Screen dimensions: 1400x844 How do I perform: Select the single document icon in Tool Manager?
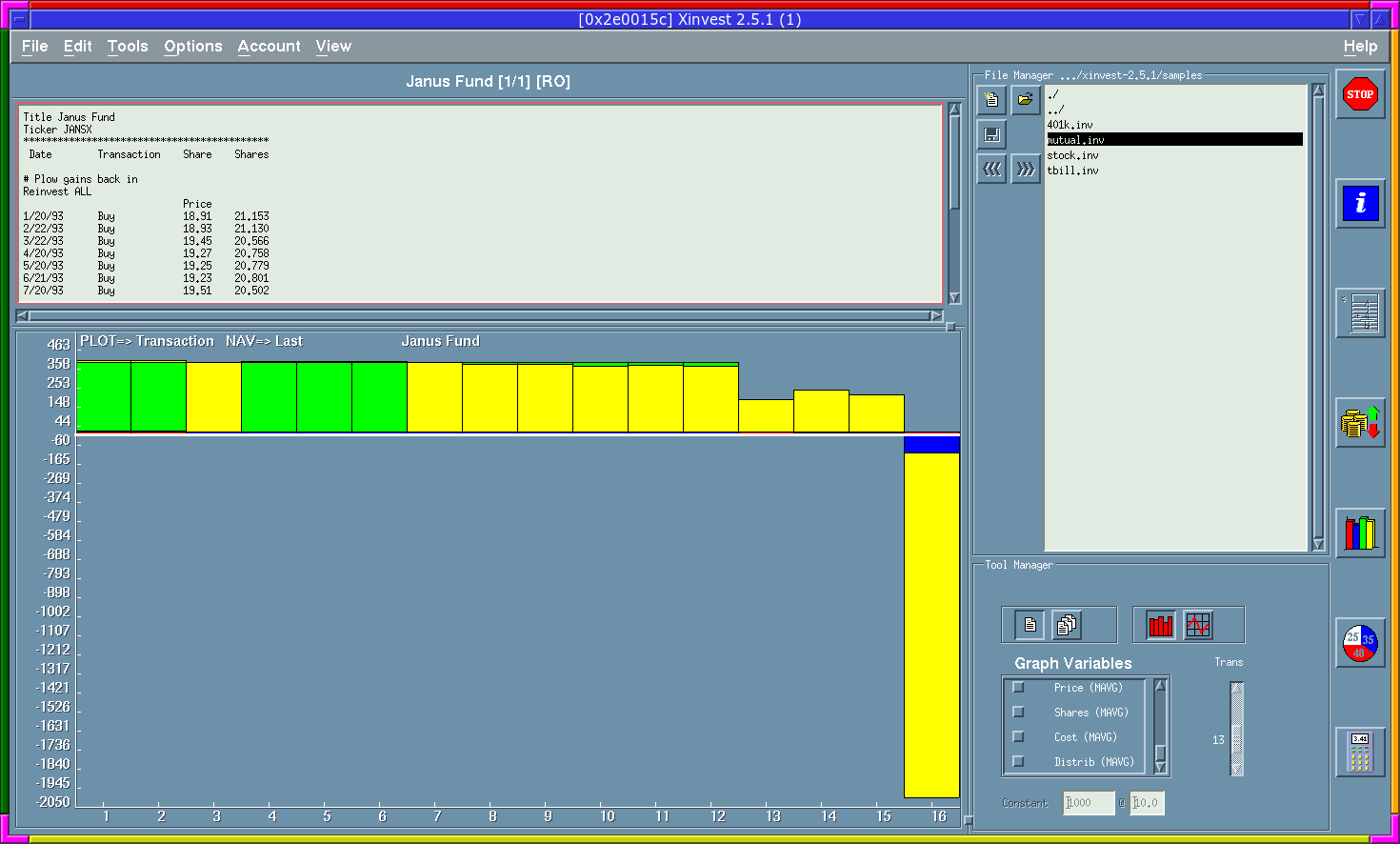tap(1030, 625)
